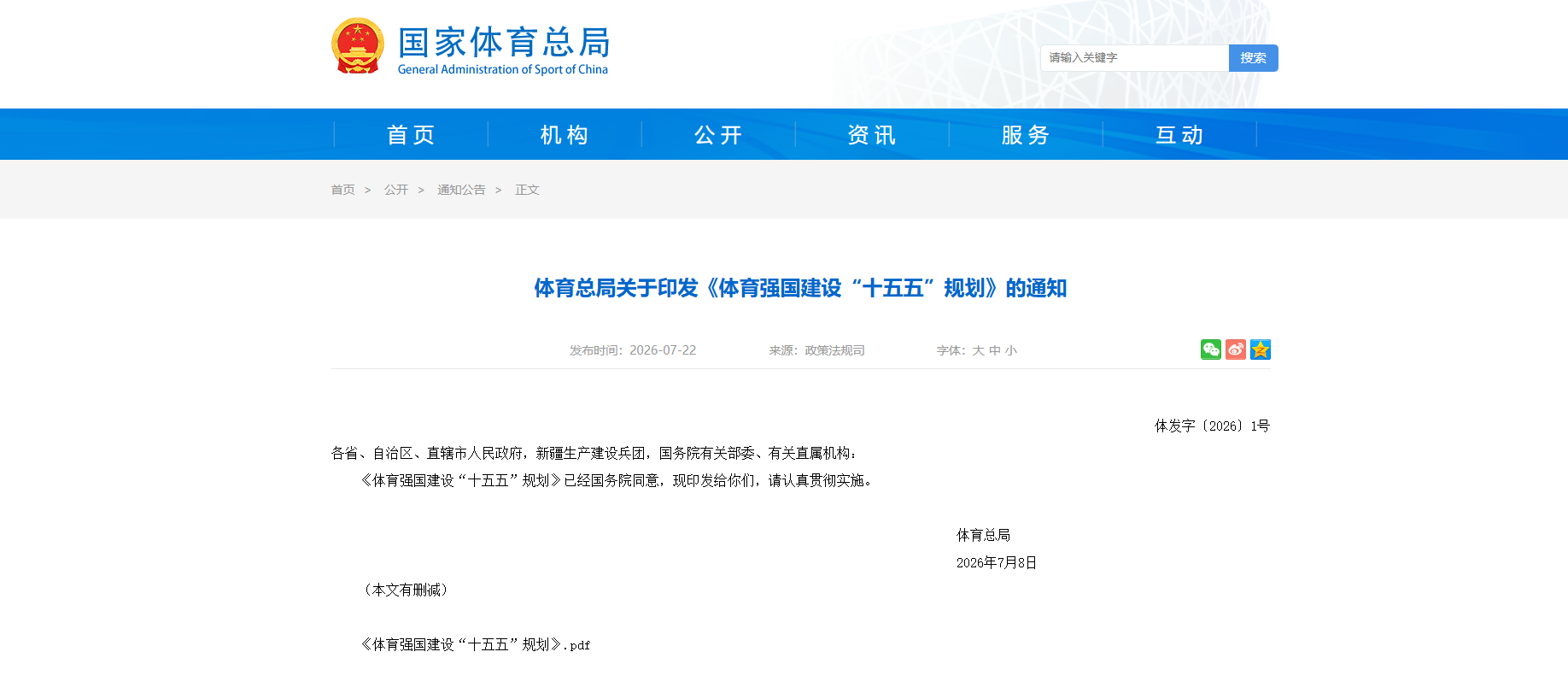1568x693 pixels.
Task: Open the 互动 navigation menu
Action: click(1179, 135)
